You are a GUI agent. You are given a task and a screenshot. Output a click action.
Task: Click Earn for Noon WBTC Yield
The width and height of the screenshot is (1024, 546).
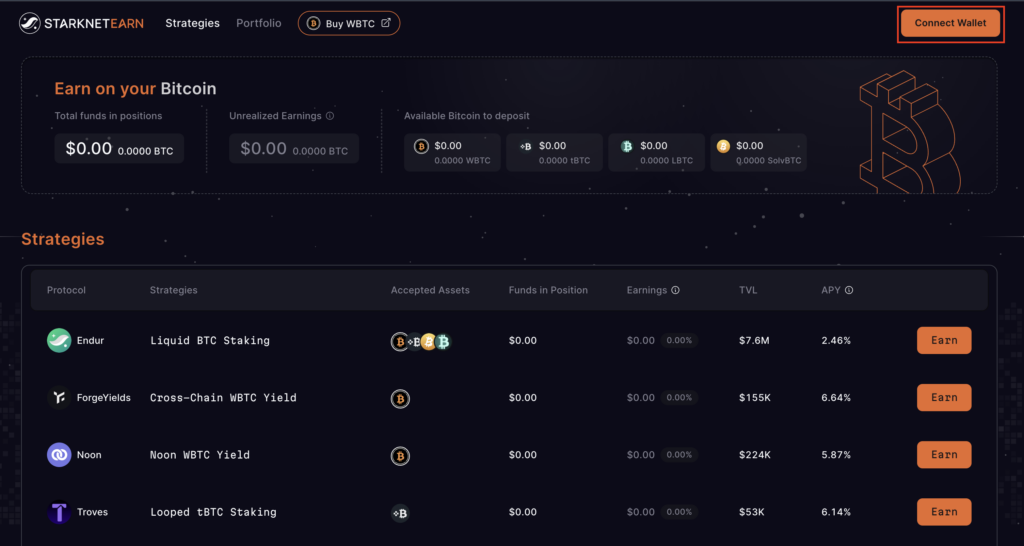(x=943, y=455)
